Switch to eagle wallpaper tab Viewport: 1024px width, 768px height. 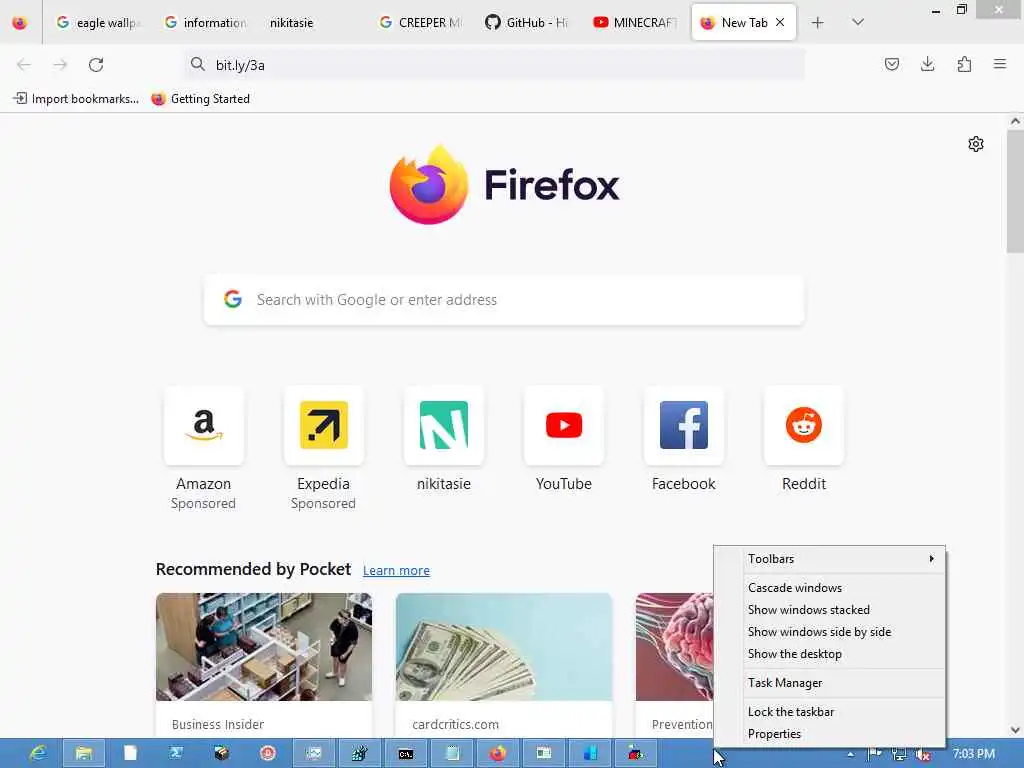coord(99,23)
